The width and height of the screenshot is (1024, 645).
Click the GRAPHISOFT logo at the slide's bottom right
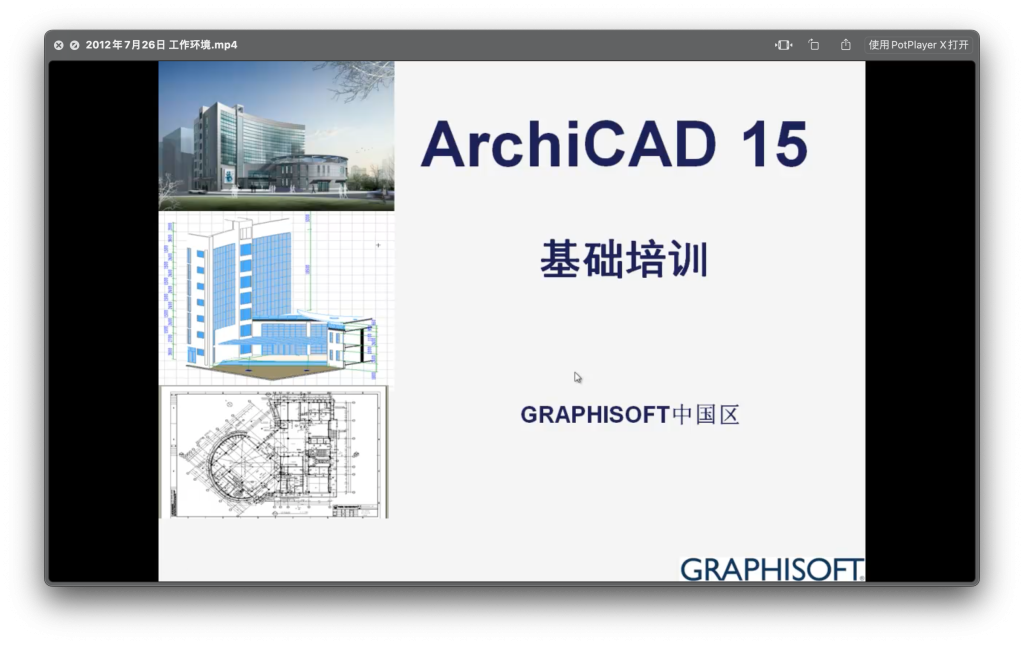click(x=772, y=569)
